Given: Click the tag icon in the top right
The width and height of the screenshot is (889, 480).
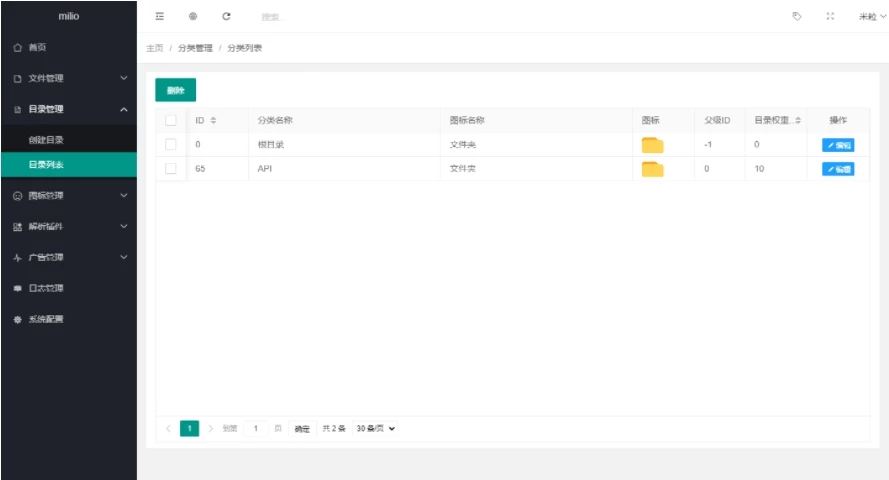Looking at the screenshot, I should (x=797, y=16).
